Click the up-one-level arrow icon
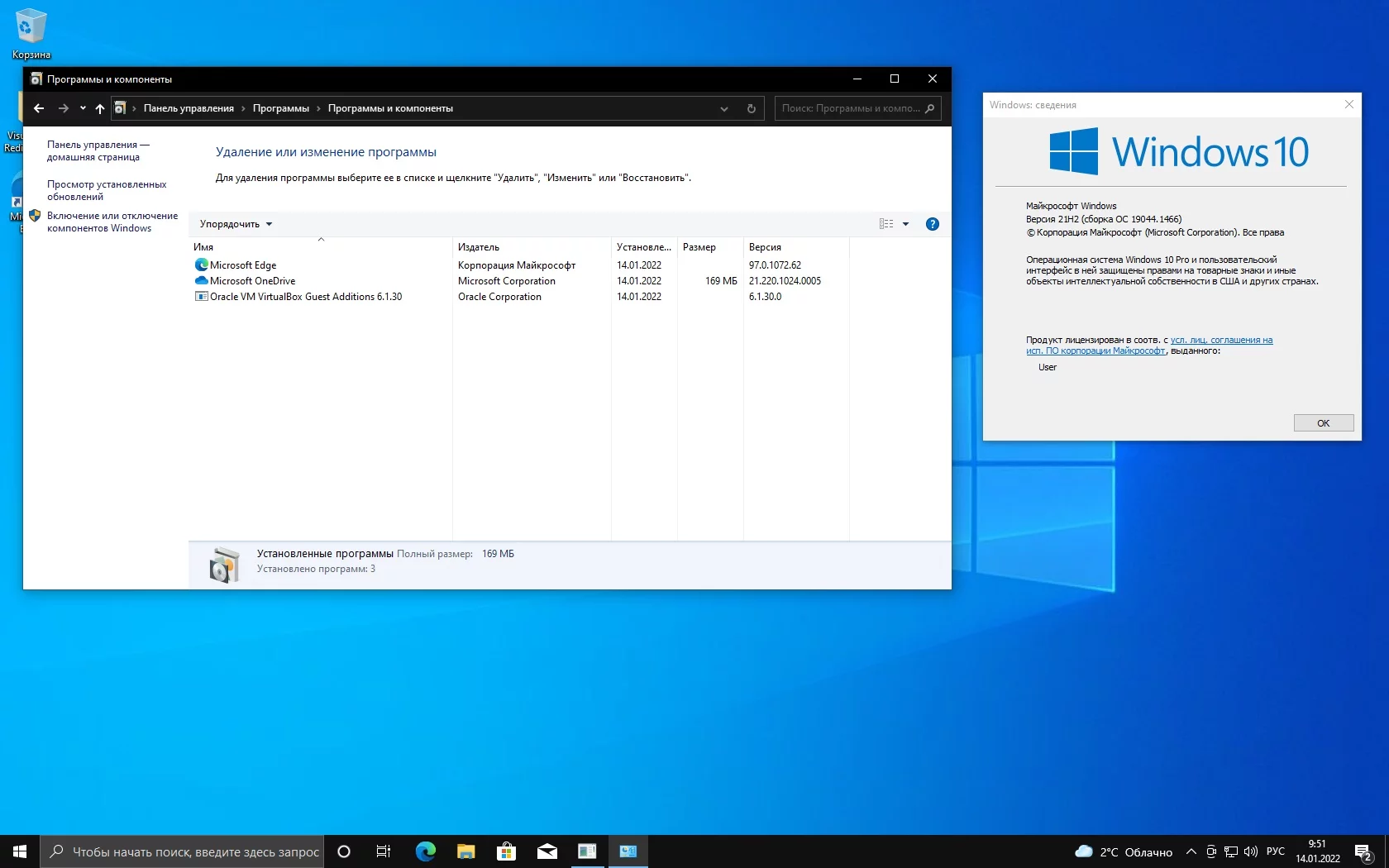 (100, 108)
